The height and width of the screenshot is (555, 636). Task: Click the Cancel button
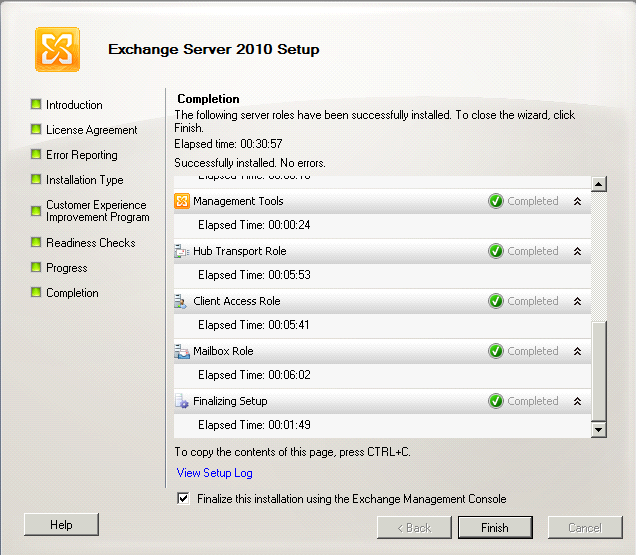click(x=585, y=527)
